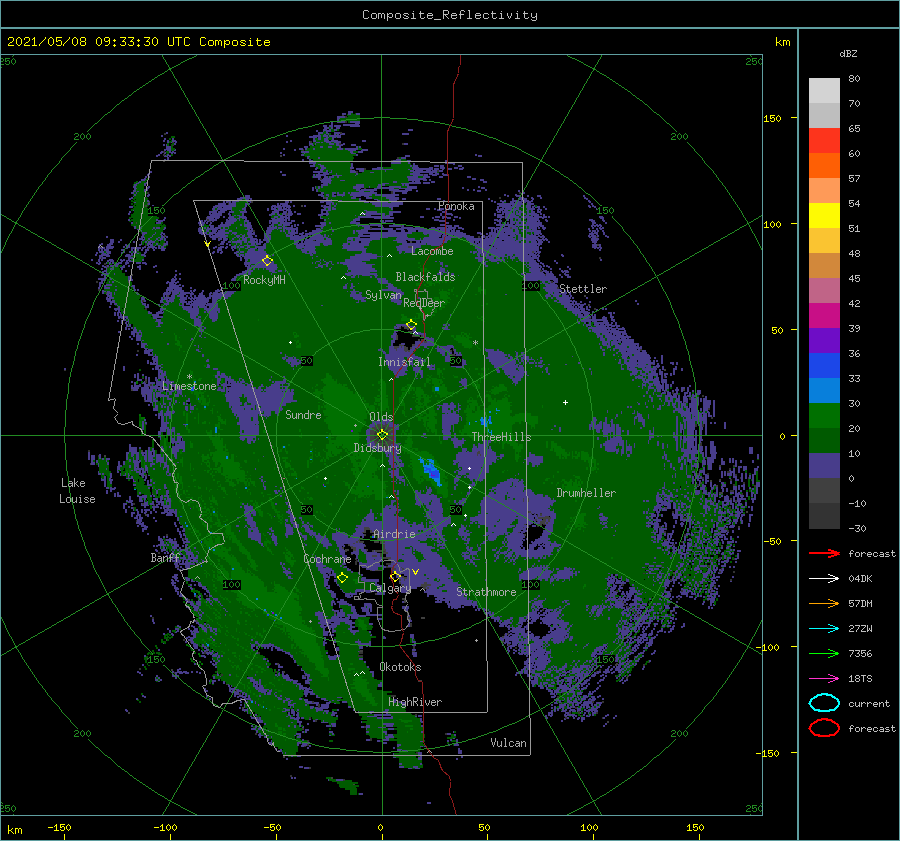Screen dimensions: 900x841
Task: Click the yellow V marker northwest of RockyMH
Action: click(x=207, y=244)
